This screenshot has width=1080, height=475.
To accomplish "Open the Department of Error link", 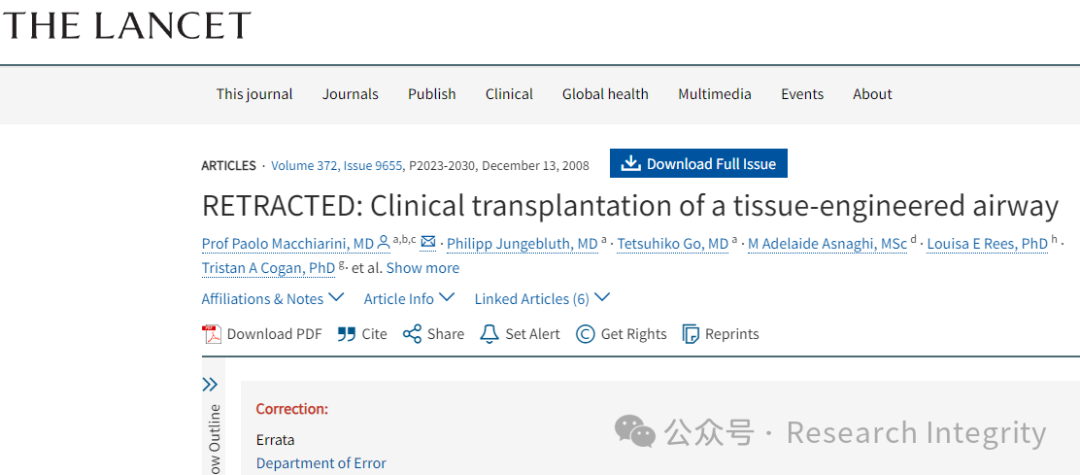I will (321, 463).
